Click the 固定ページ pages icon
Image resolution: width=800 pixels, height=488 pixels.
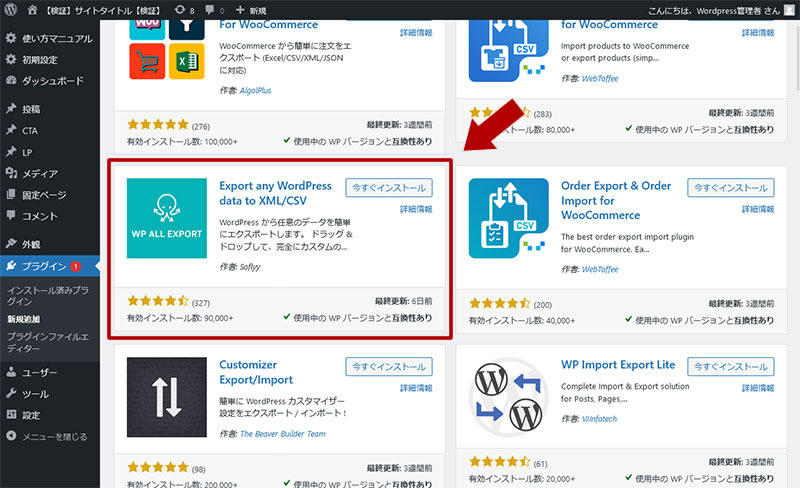(x=11, y=194)
